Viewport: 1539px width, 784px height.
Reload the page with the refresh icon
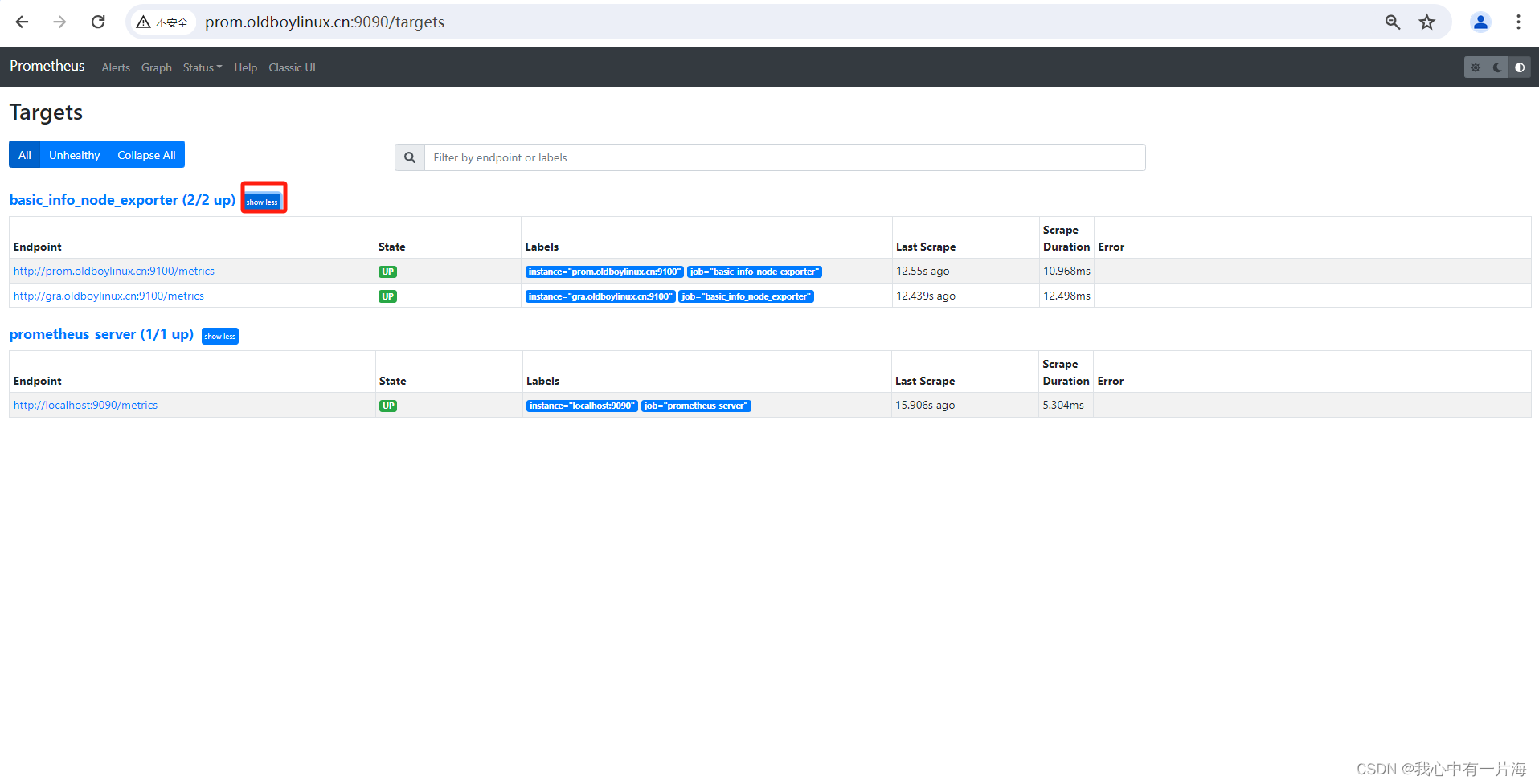[x=98, y=22]
